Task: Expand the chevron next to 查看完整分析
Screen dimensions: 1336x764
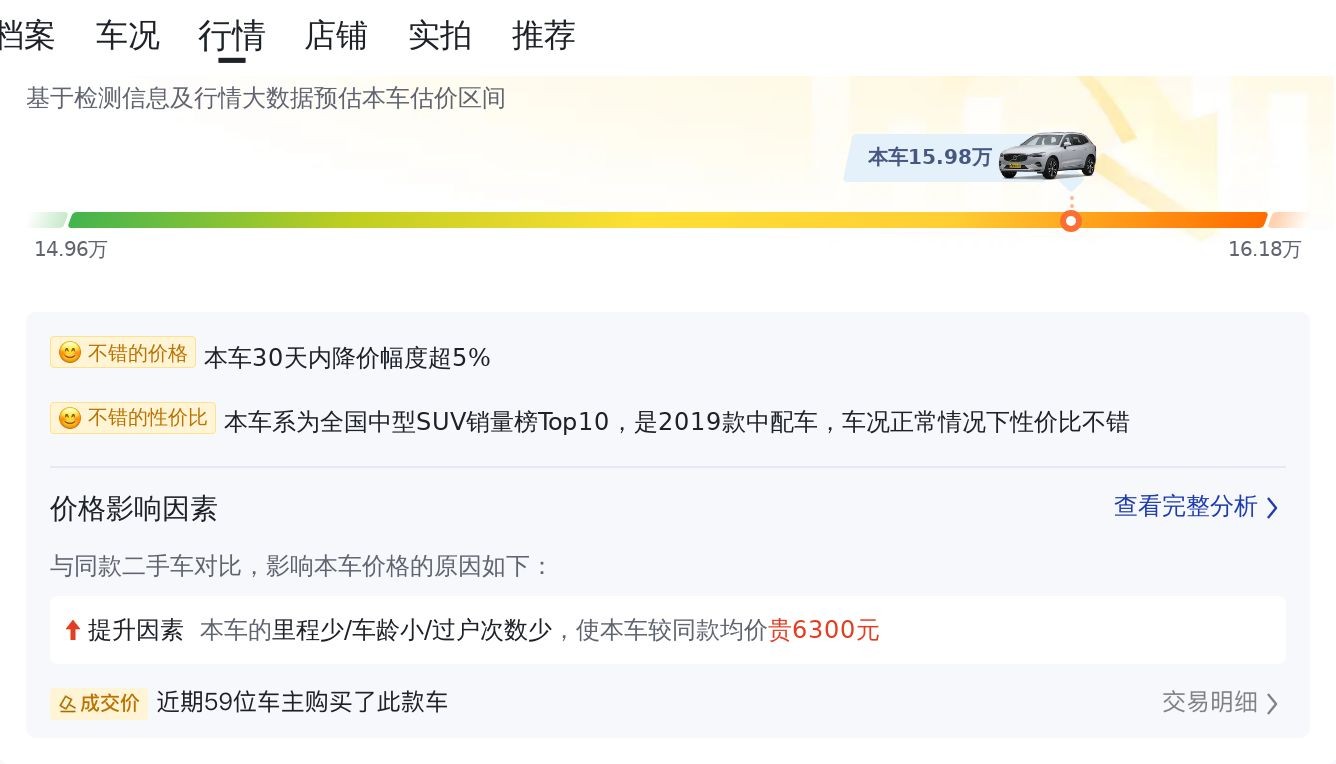Action: pos(1272,508)
